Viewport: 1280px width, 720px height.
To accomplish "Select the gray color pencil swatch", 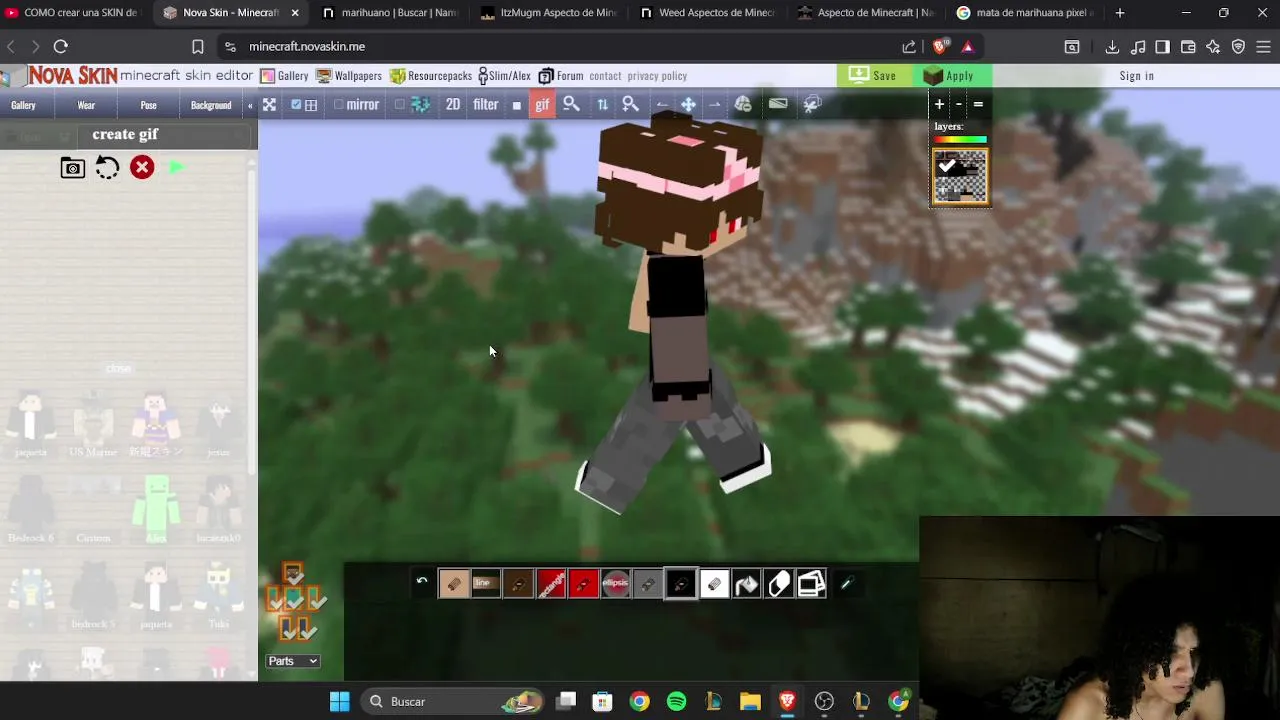I will [648, 583].
